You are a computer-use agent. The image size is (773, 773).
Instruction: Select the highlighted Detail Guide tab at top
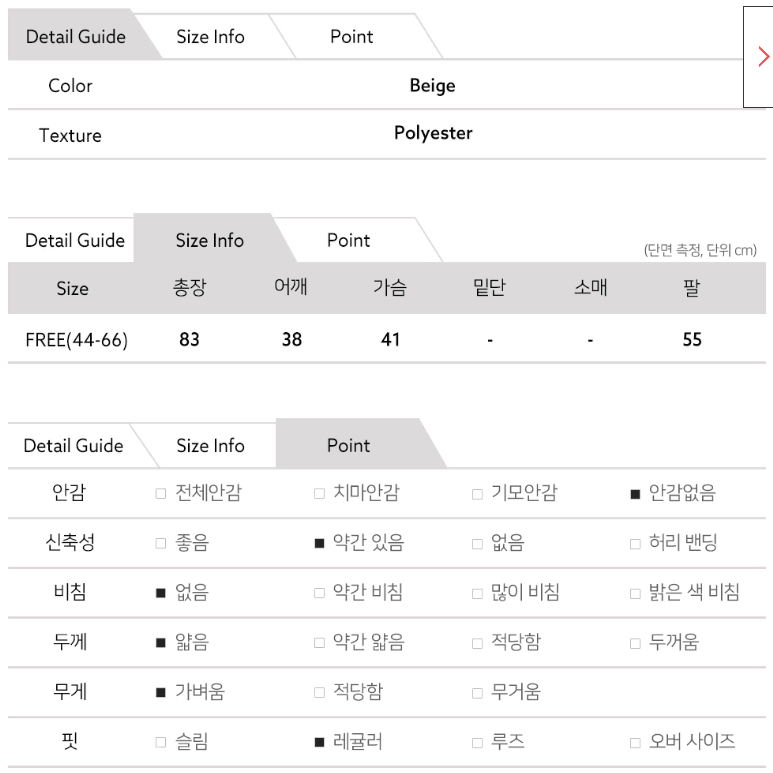(x=76, y=37)
